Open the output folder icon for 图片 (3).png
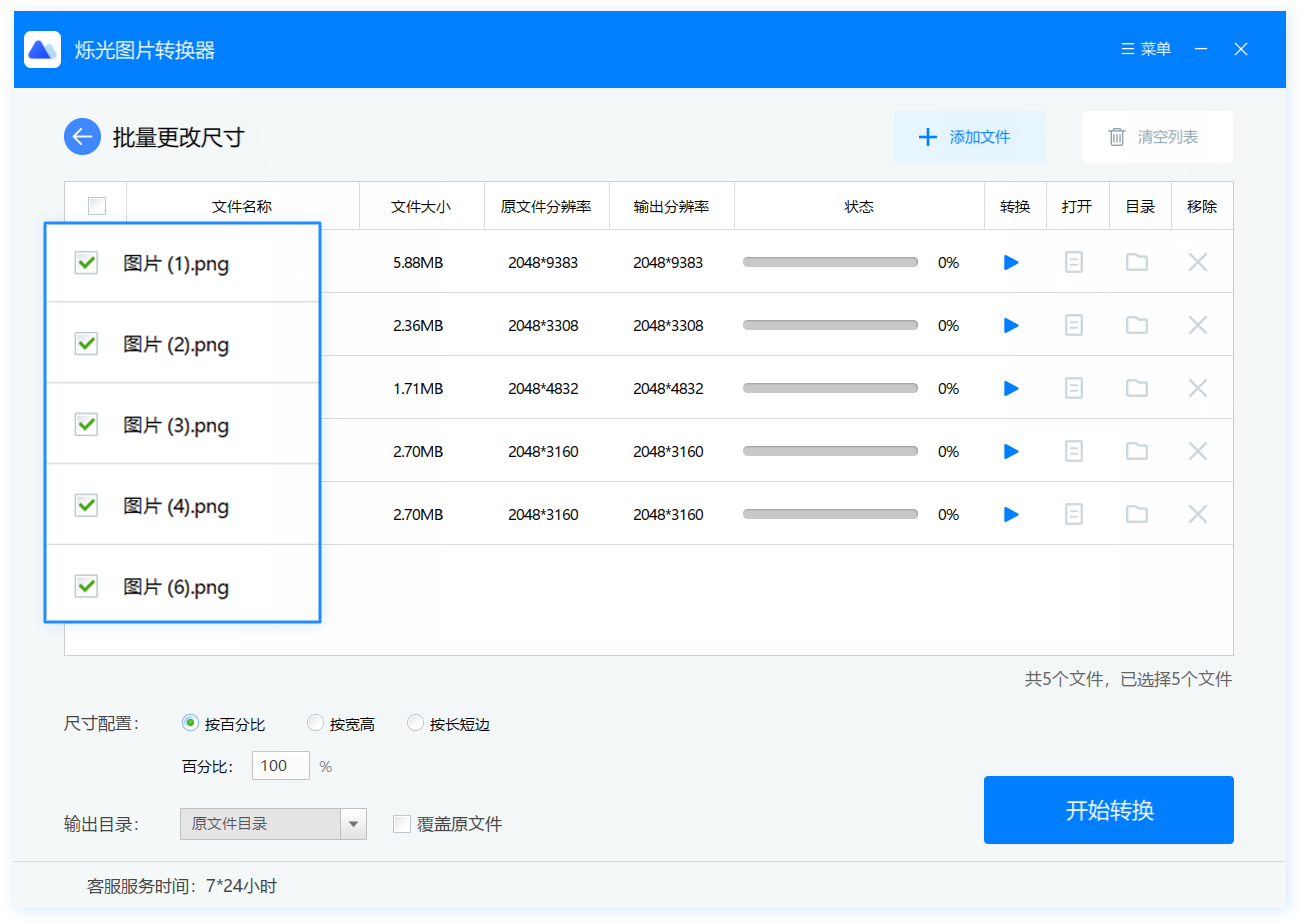1301x923 pixels. [1136, 388]
